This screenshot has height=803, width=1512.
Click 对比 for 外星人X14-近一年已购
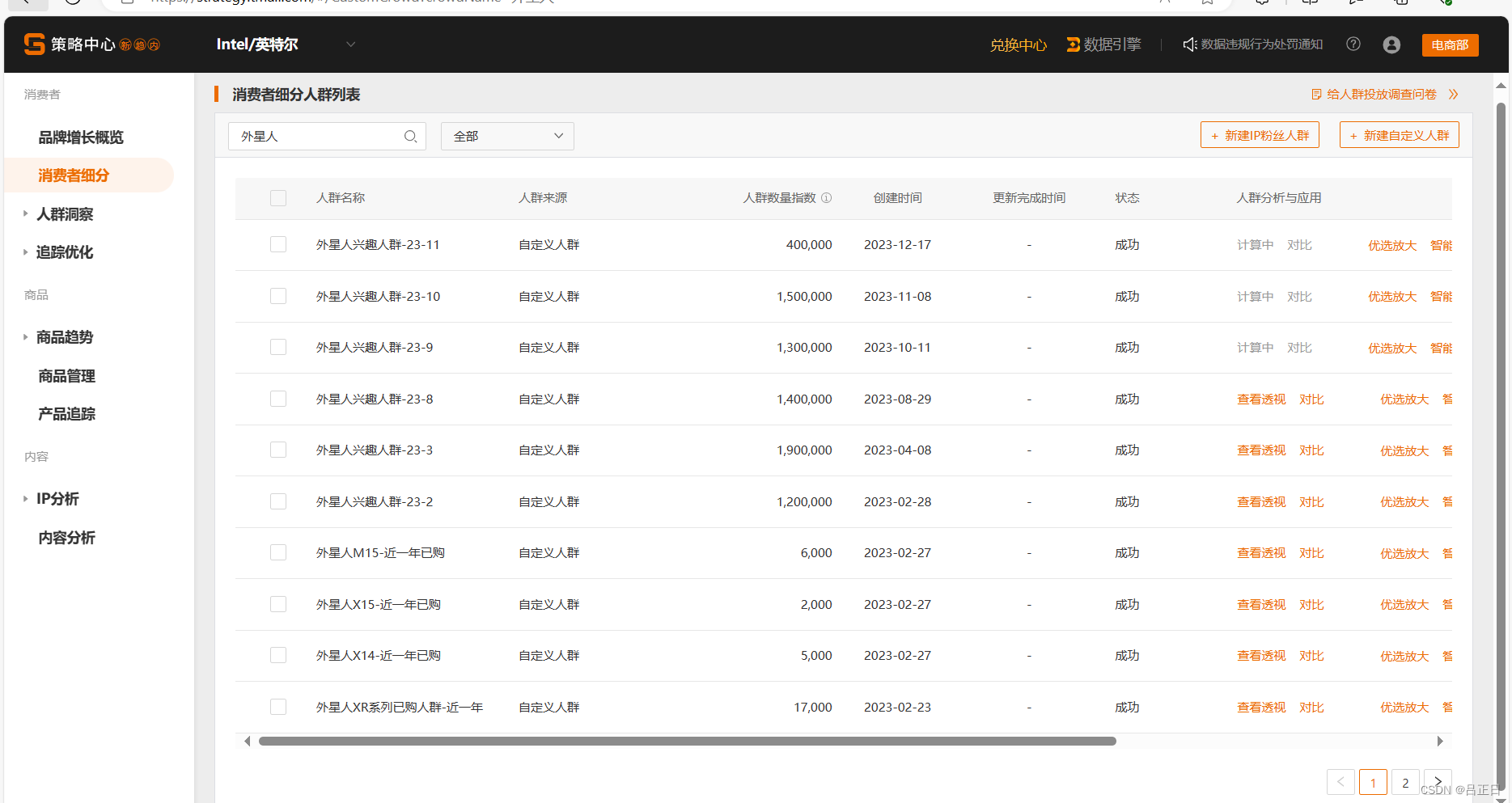[1311, 656]
